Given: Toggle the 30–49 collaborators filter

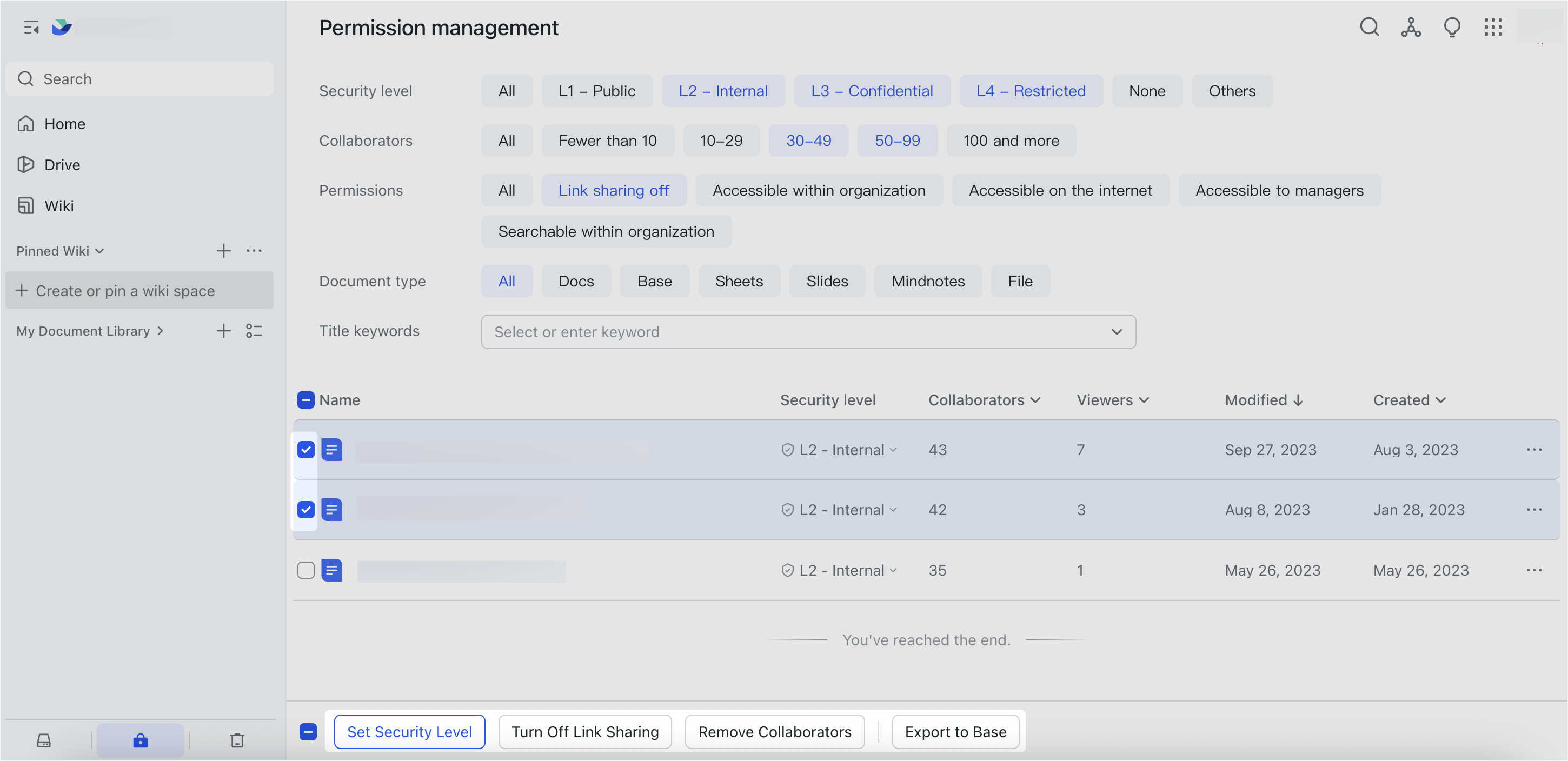Looking at the screenshot, I should [808, 141].
